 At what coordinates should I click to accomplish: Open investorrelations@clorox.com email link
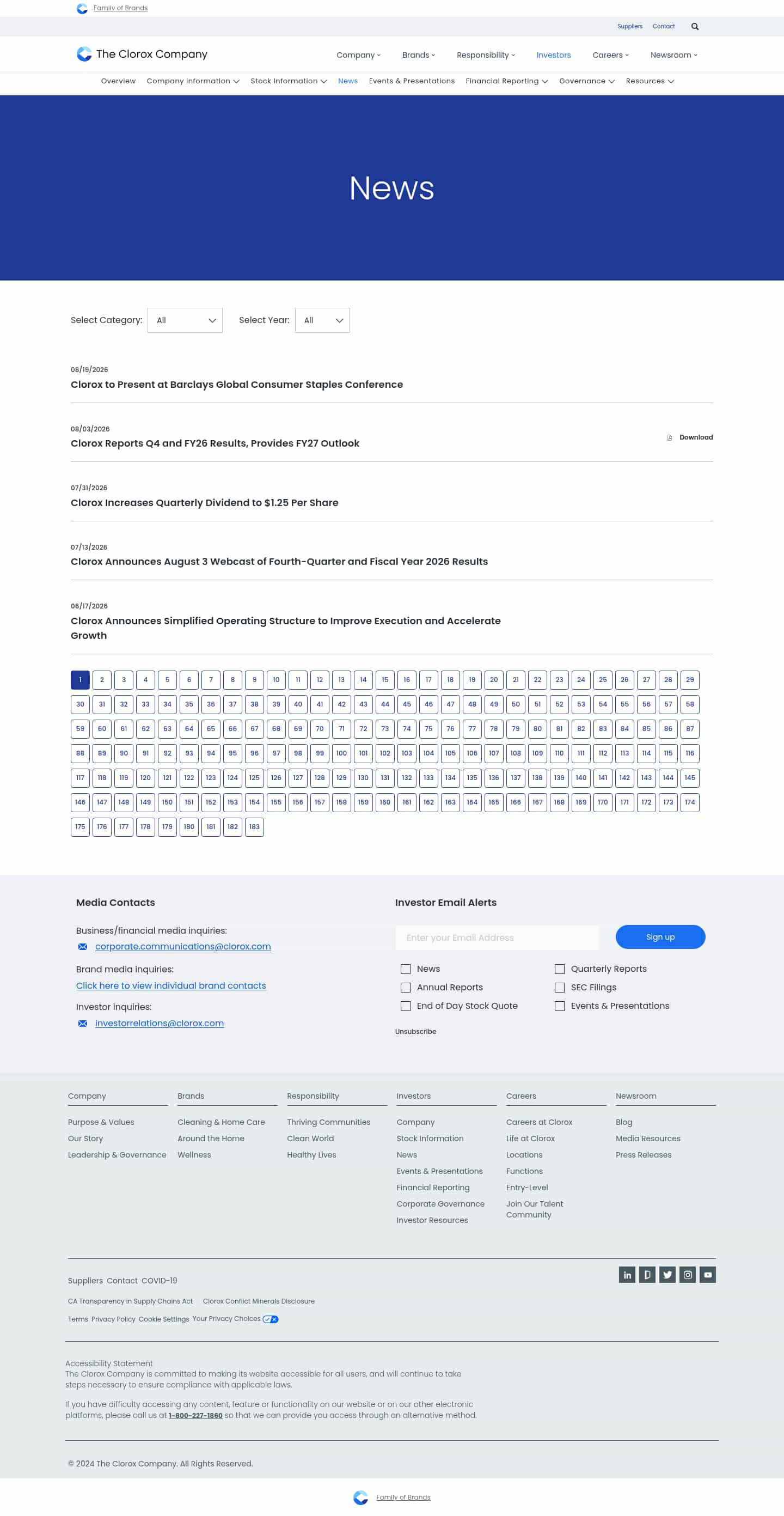pos(160,1024)
